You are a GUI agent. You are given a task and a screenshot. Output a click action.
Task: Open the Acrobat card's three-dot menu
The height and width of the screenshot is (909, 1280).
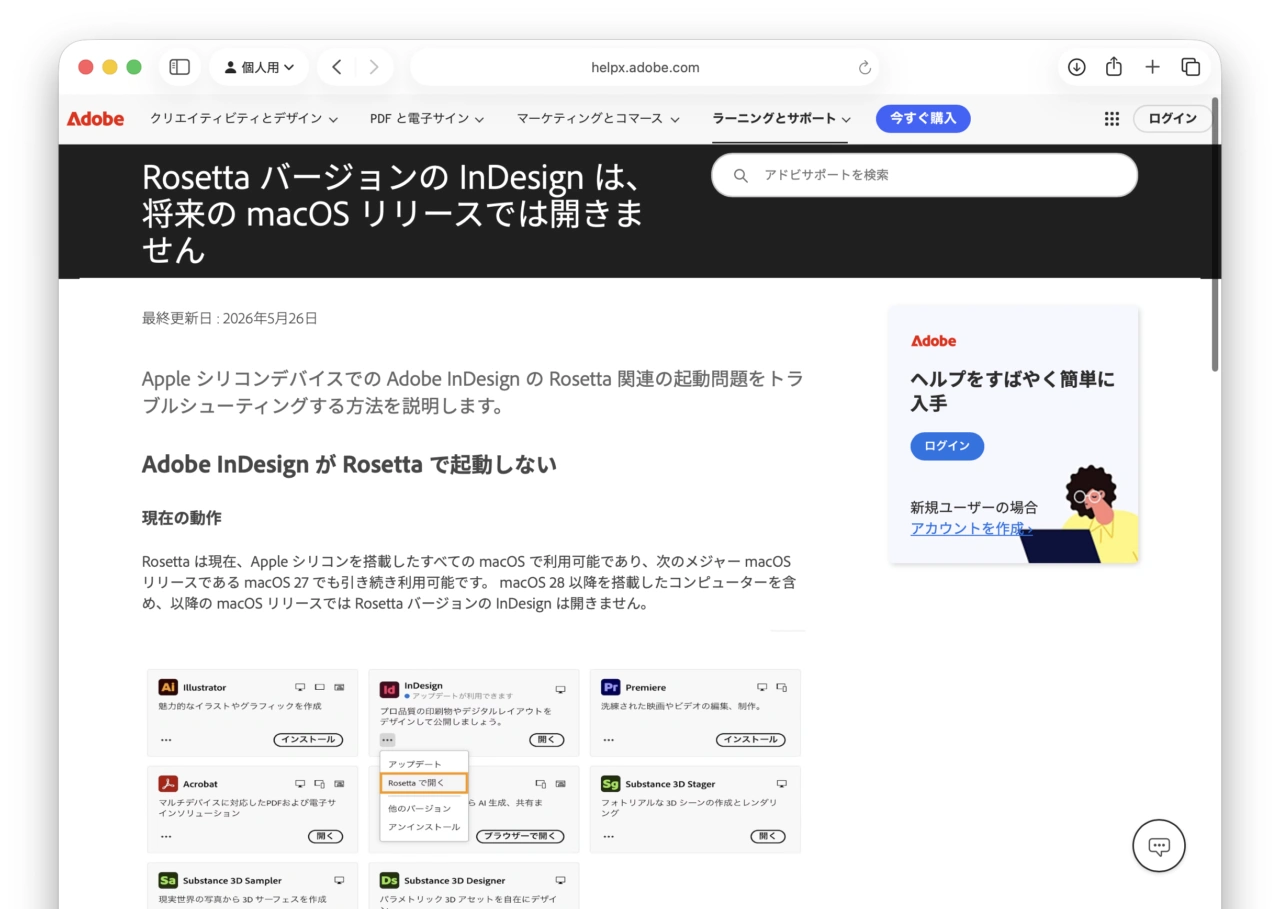click(166, 836)
